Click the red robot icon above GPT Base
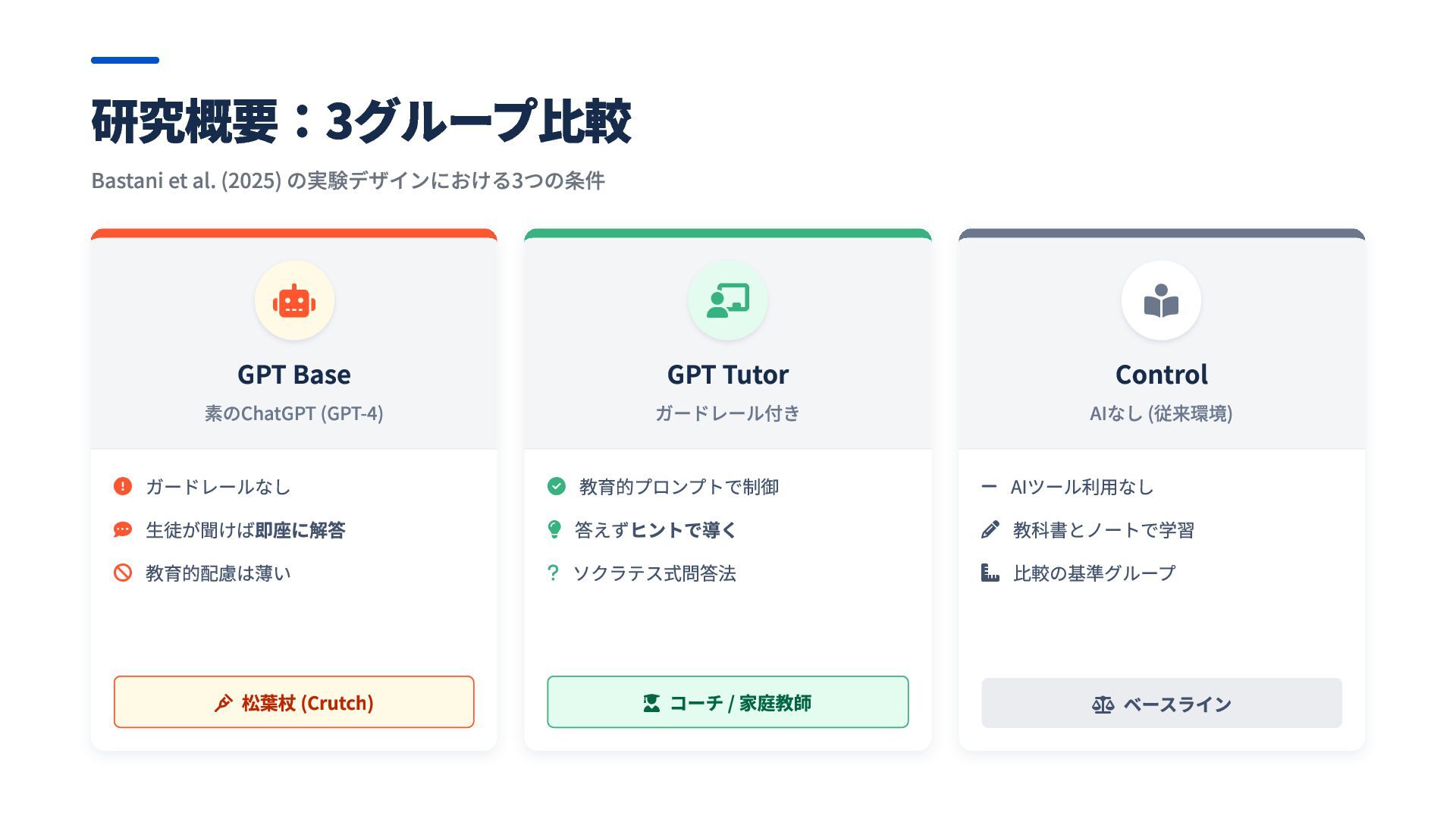This screenshot has height=819, width=1456. pos(294,302)
